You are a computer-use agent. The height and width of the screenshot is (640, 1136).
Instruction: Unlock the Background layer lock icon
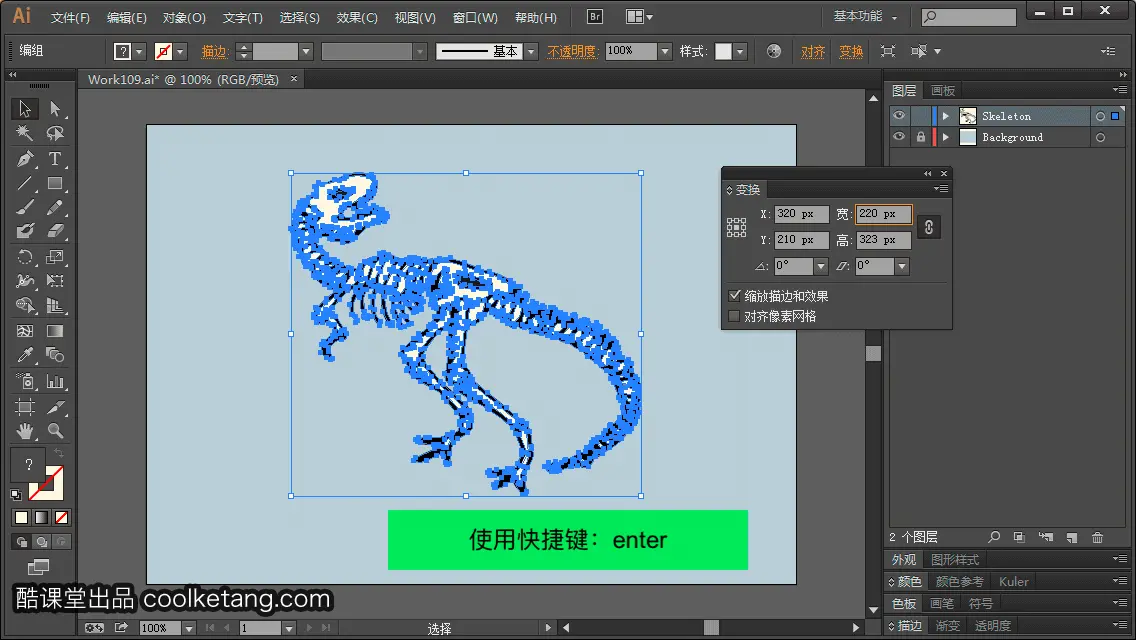[x=920, y=137]
